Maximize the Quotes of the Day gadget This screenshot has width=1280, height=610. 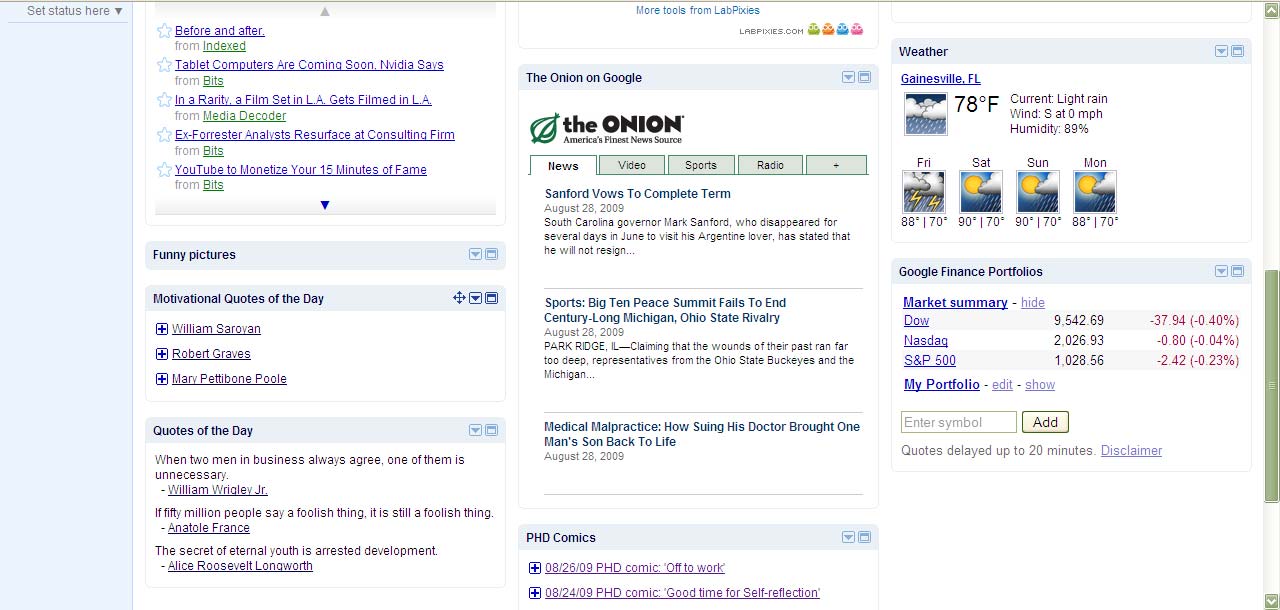point(492,430)
